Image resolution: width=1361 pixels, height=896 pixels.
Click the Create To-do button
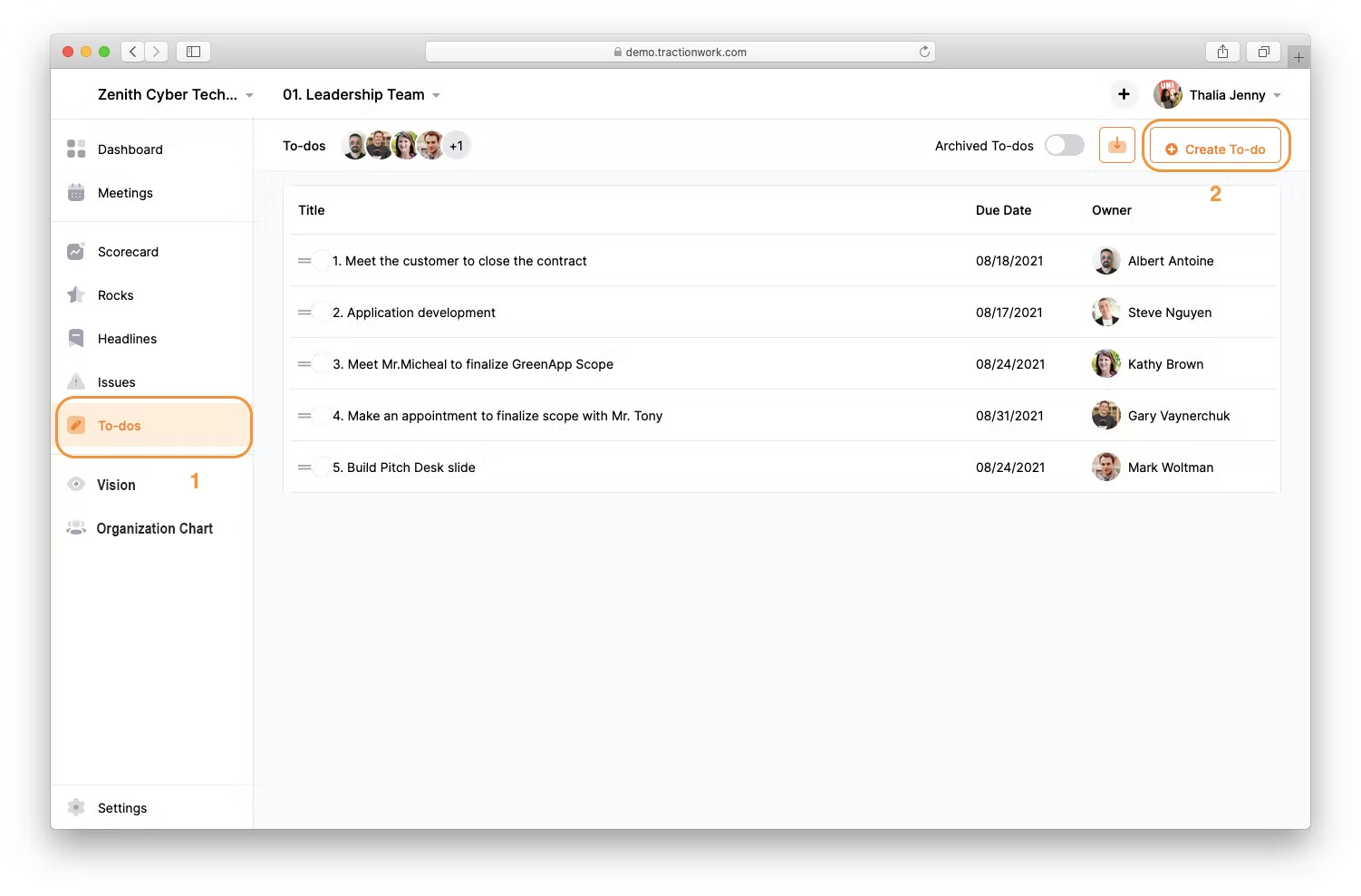tap(1215, 149)
